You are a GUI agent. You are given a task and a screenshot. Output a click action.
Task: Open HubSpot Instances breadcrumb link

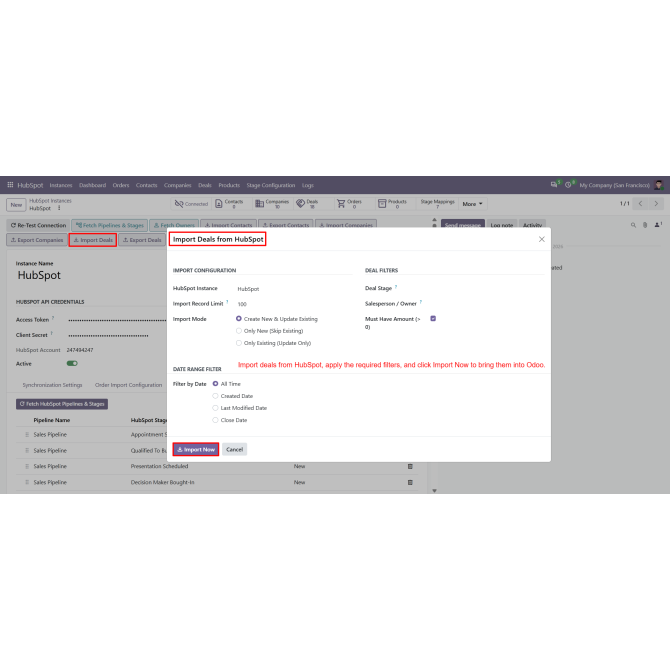point(50,200)
